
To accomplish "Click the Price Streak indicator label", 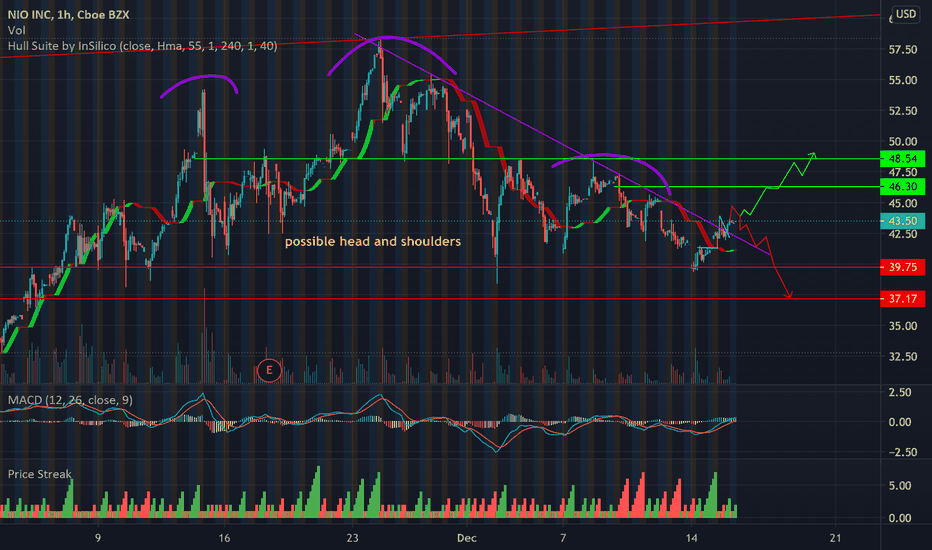I will click(39, 474).
